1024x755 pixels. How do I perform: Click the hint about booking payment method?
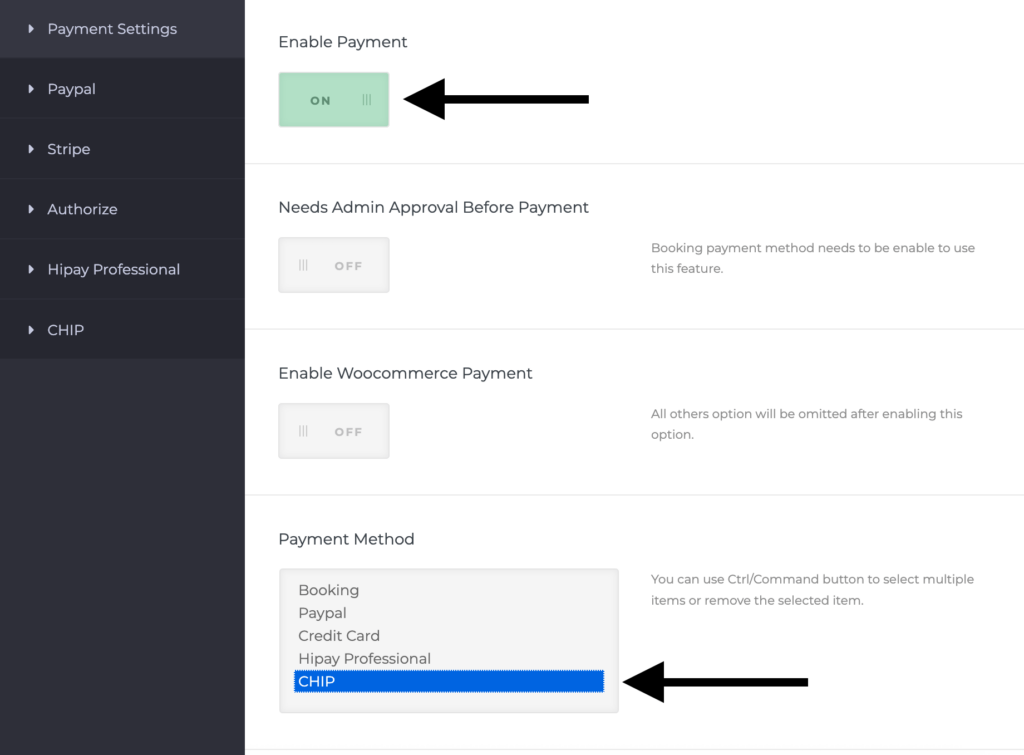pyautogui.click(x=812, y=258)
